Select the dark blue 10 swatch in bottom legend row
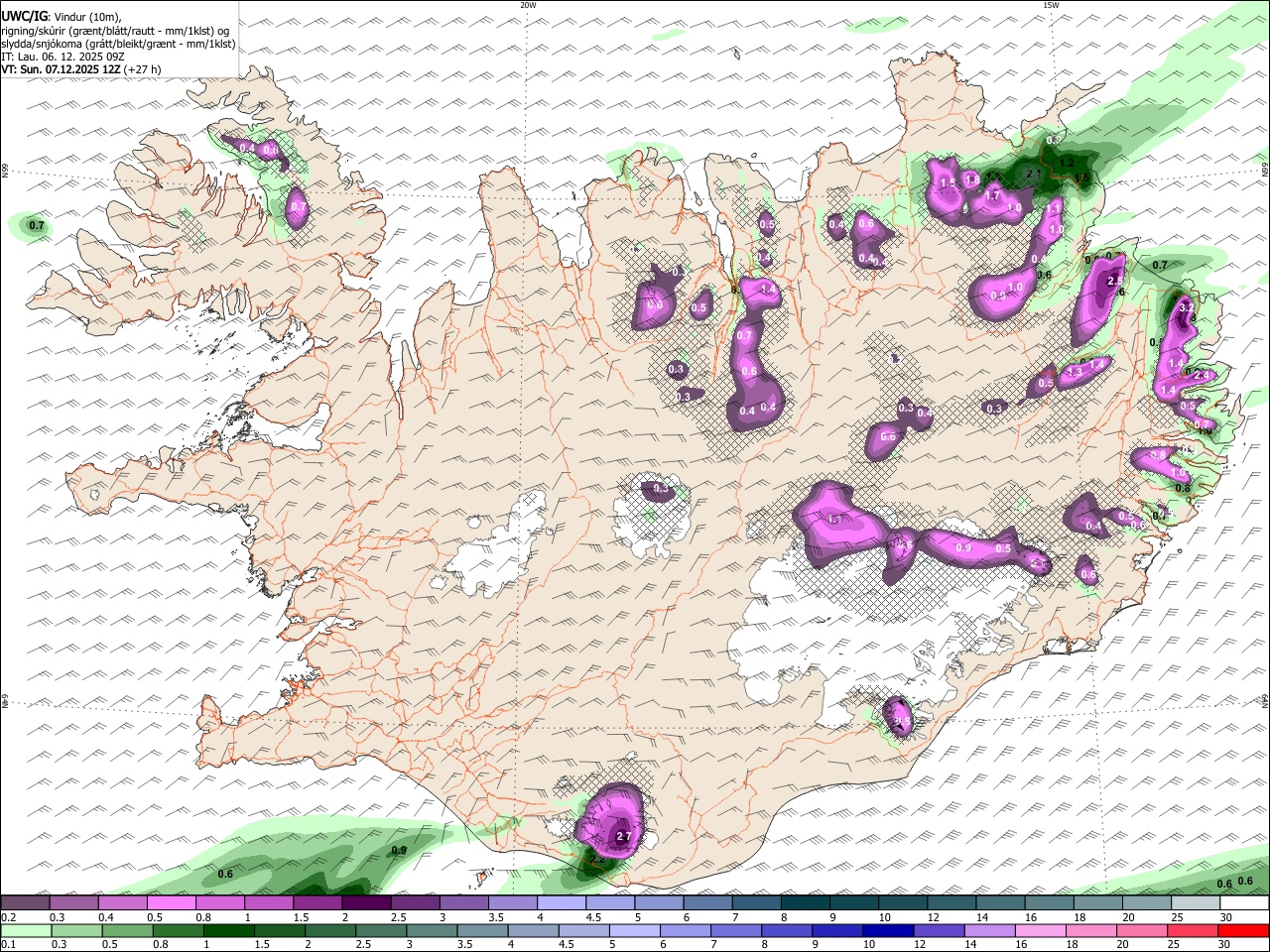1270x952 pixels. [x=888, y=930]
